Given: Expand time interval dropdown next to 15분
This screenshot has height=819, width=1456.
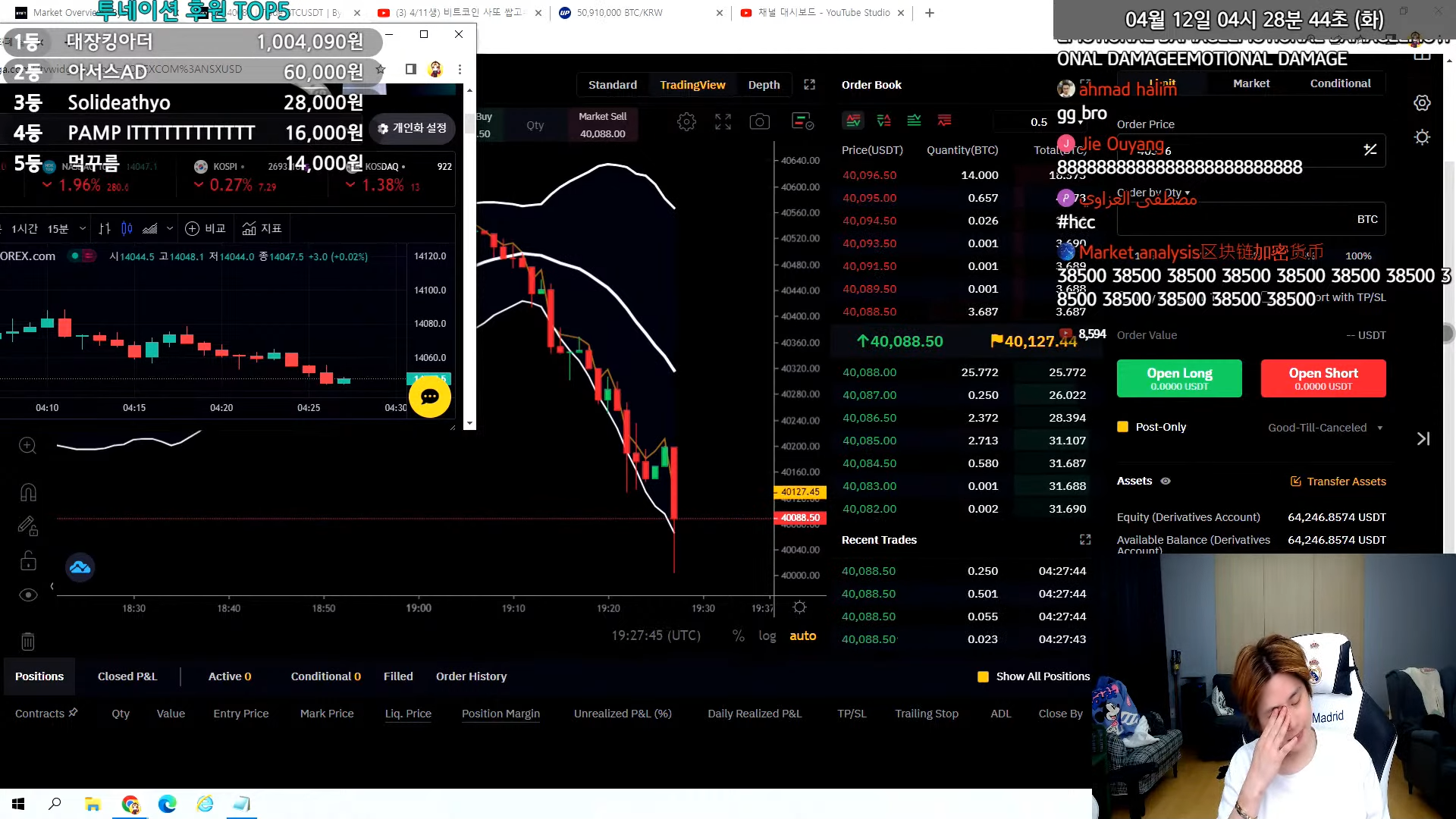Looking at the screenshot, I should coord(83,228).
